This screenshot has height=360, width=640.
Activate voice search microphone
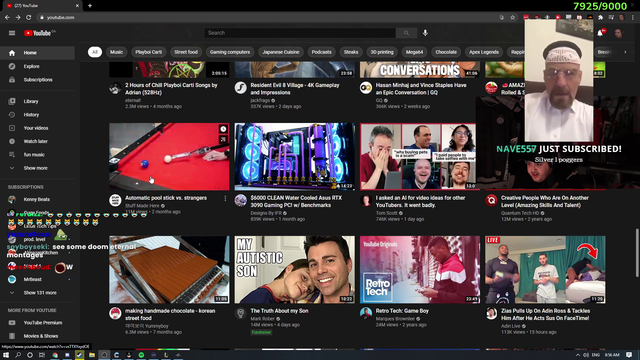click(x=425, y=33)
